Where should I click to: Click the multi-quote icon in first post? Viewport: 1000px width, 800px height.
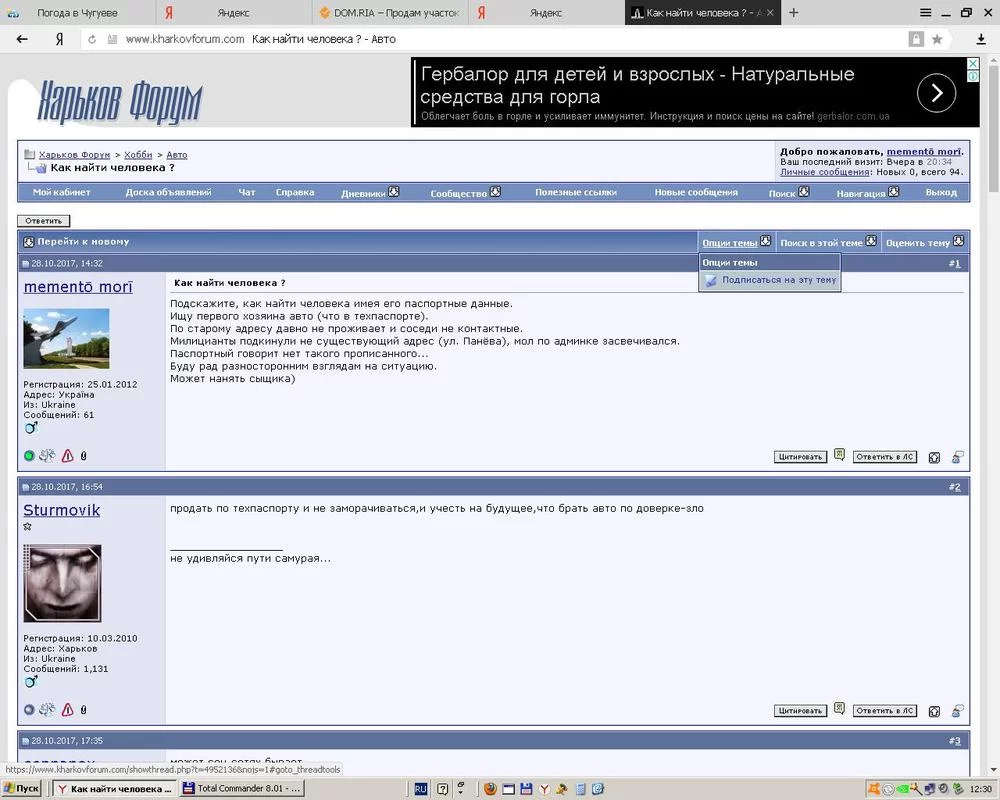839,455
